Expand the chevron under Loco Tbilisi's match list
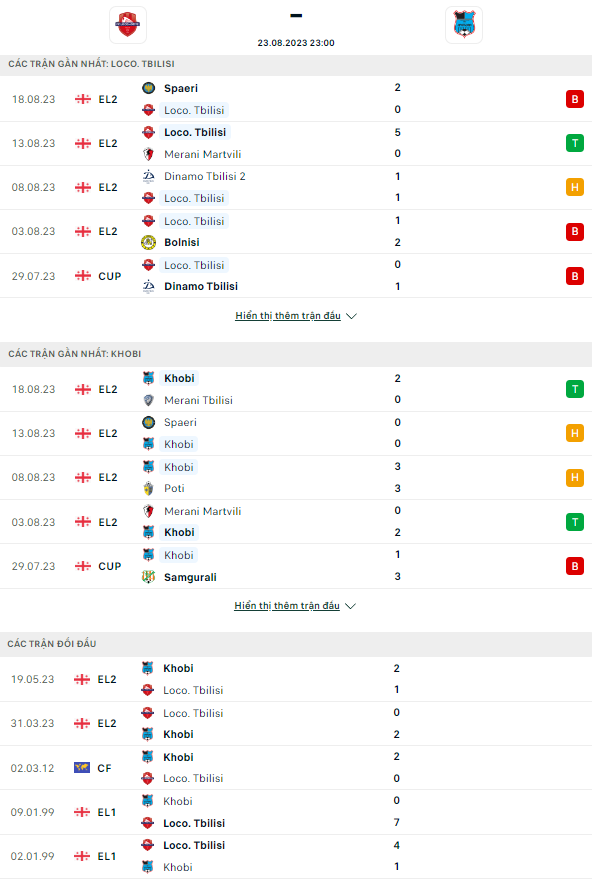 coord(351,315)
